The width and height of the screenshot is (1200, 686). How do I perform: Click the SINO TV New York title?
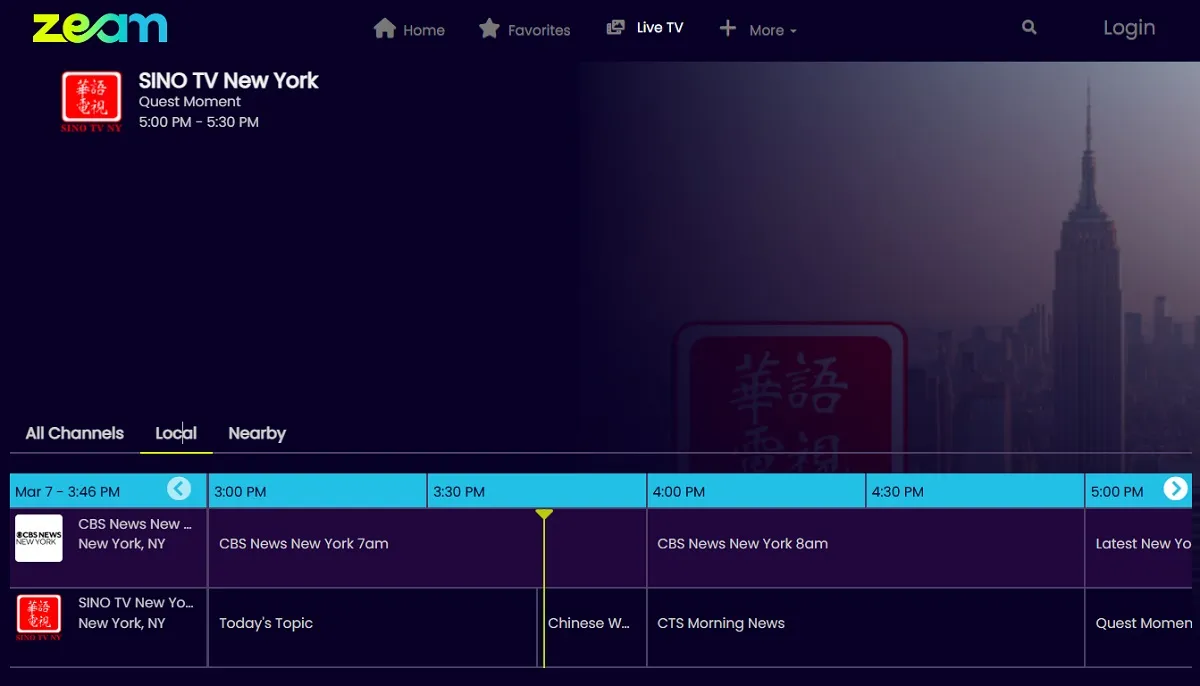228,81
